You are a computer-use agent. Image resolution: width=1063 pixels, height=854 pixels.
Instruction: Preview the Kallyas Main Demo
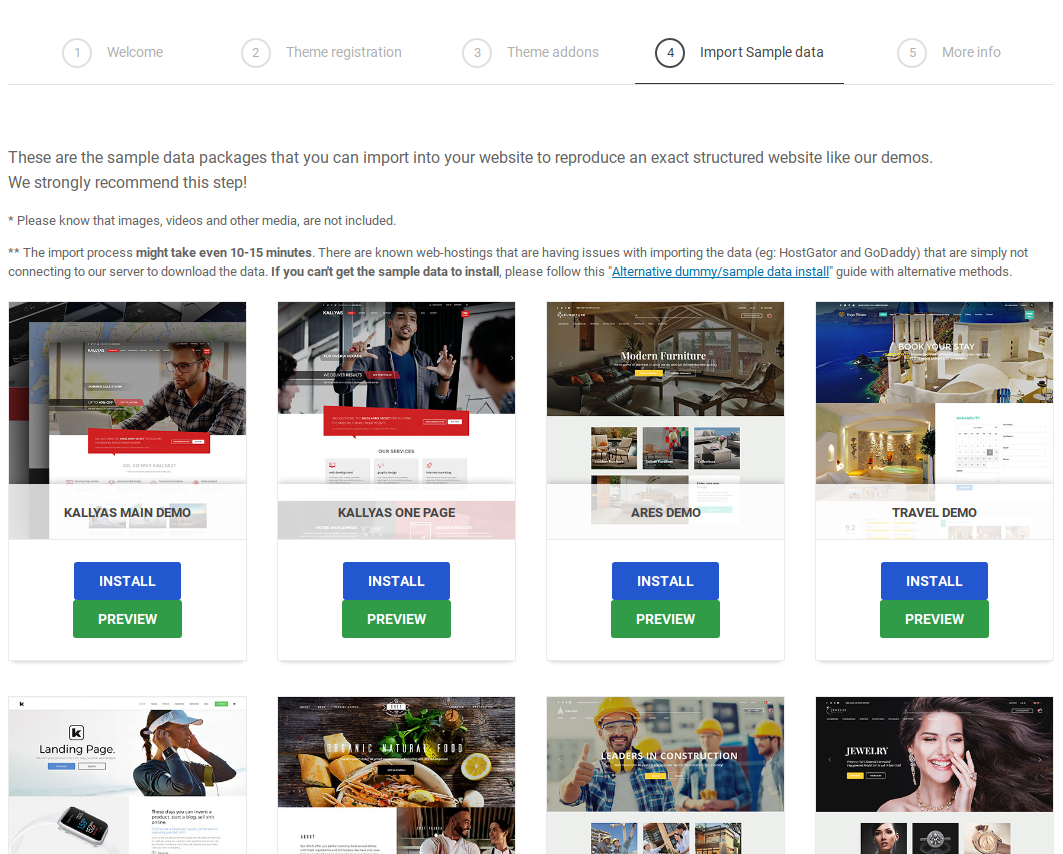[x=127, y=619]
